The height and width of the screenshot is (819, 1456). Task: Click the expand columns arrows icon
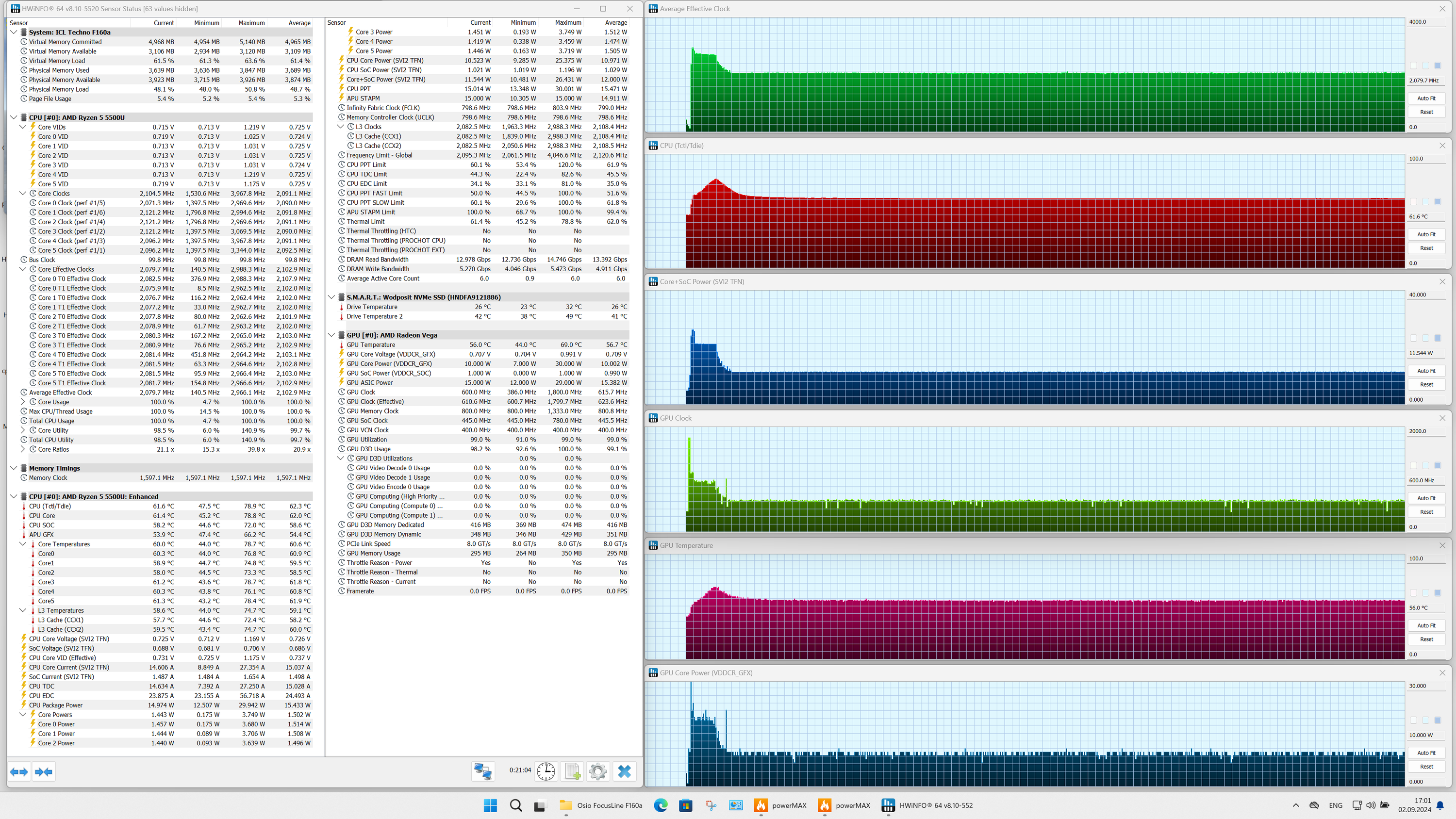[19, 771]
